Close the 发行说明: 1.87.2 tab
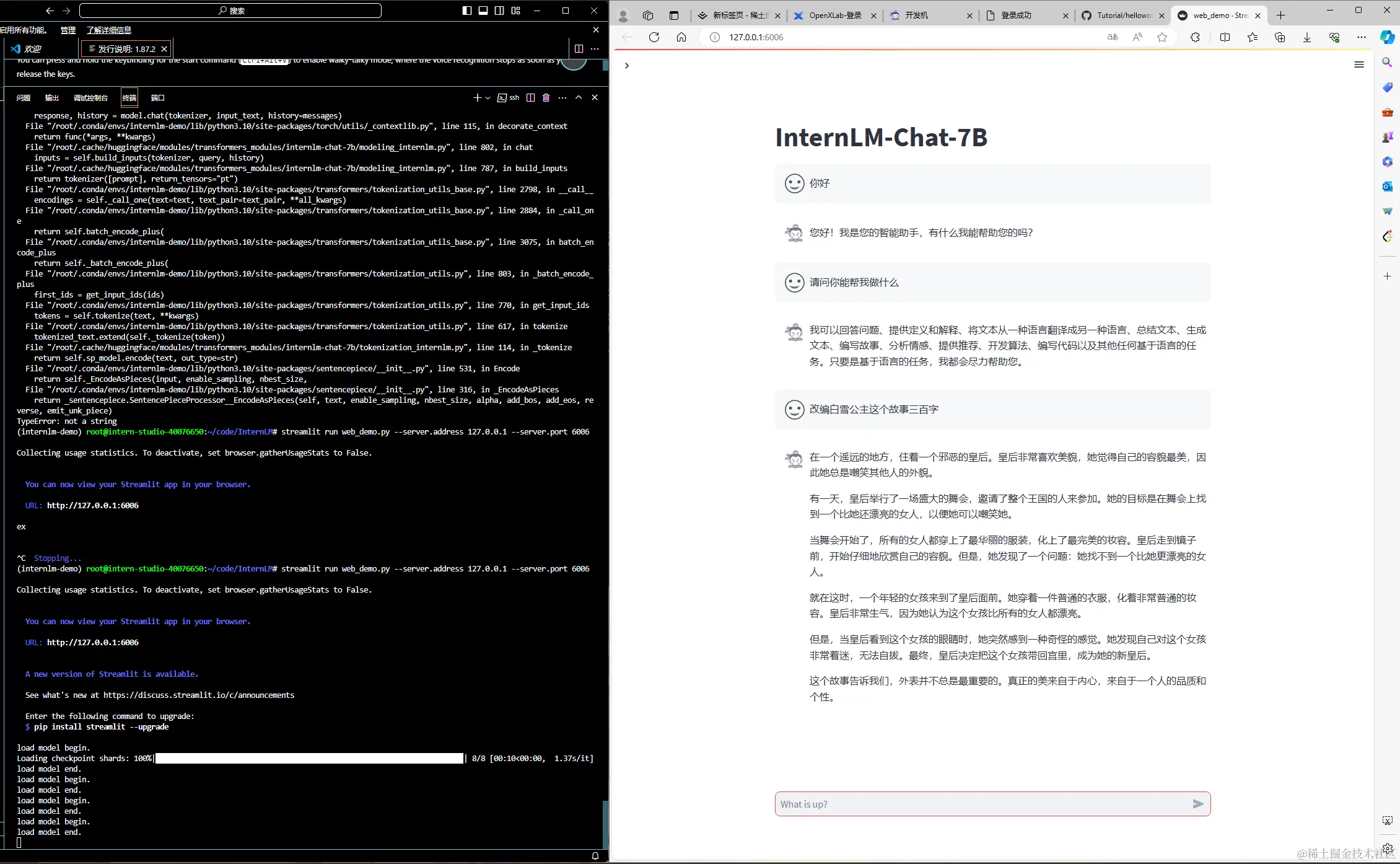 coord(164,49)
